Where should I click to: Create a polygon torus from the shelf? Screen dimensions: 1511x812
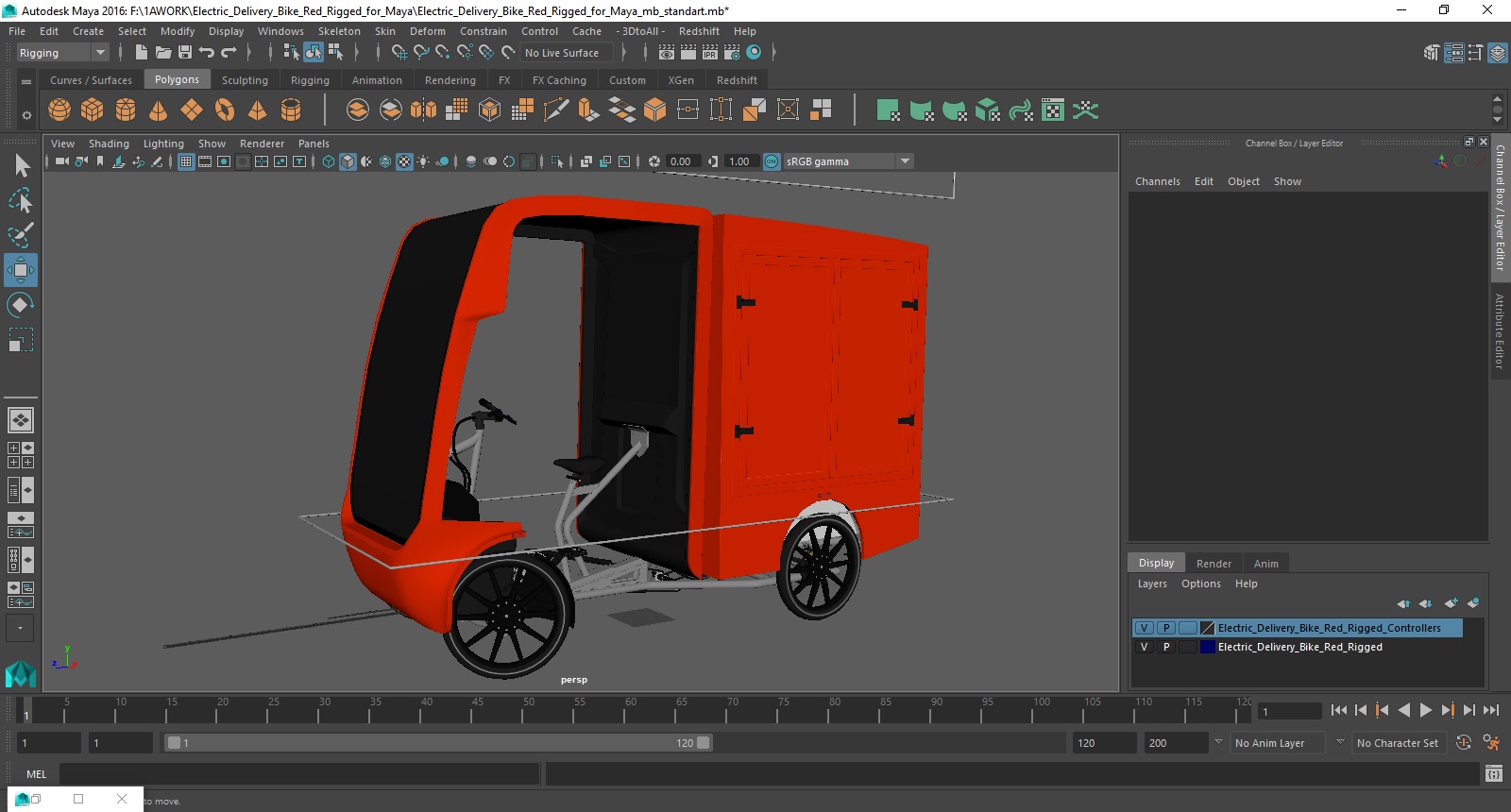[225, 110]
